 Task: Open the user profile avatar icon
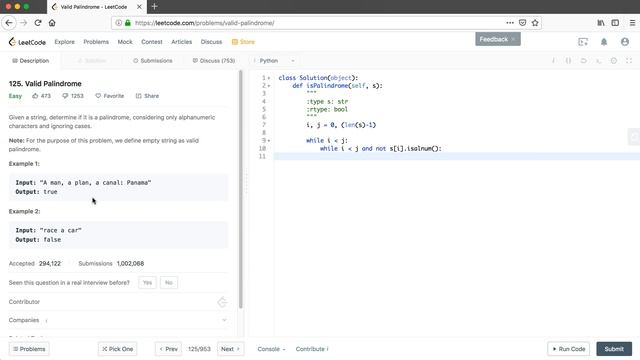[x=625, y=42]
